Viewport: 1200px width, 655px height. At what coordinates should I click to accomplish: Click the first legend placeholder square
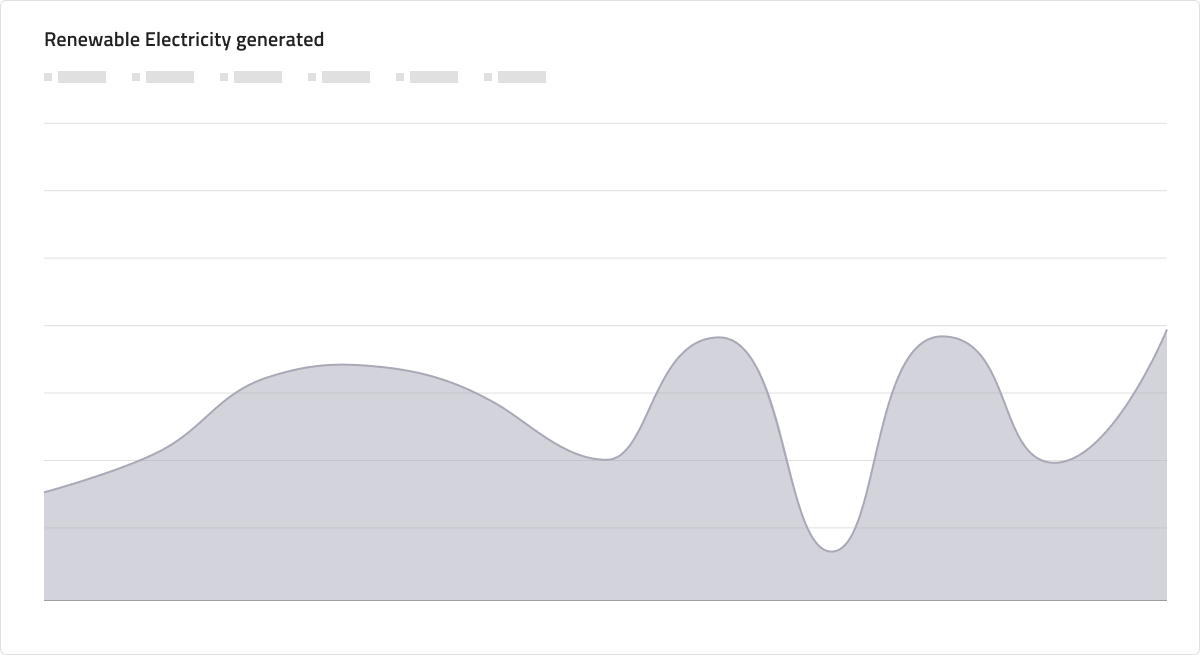click(48, 77)
